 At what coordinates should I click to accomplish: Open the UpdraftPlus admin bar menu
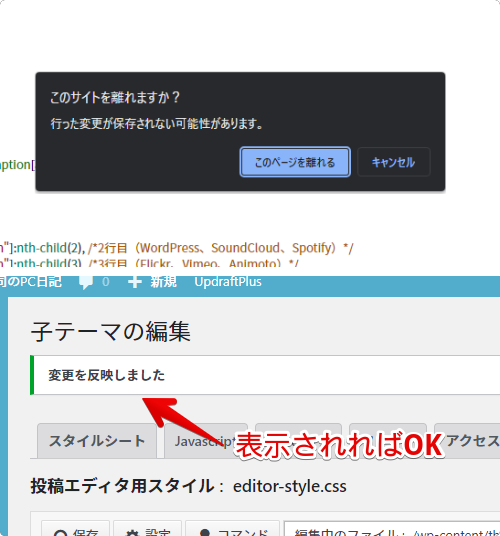[228, 282]
